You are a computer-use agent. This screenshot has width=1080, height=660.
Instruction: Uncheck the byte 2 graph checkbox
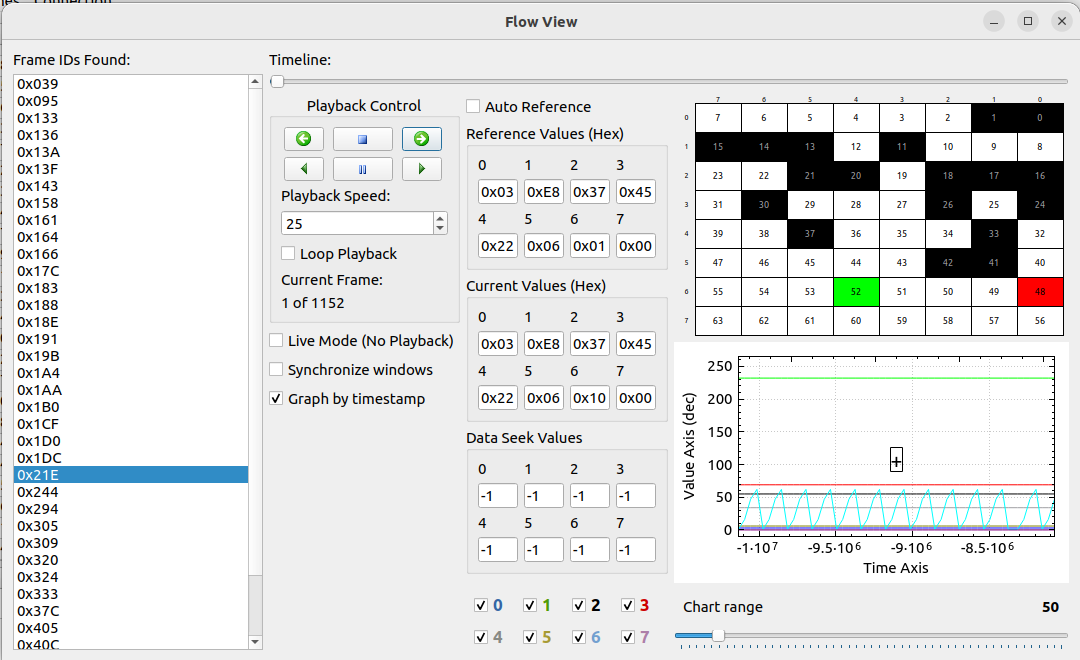(x=579, y=606)
